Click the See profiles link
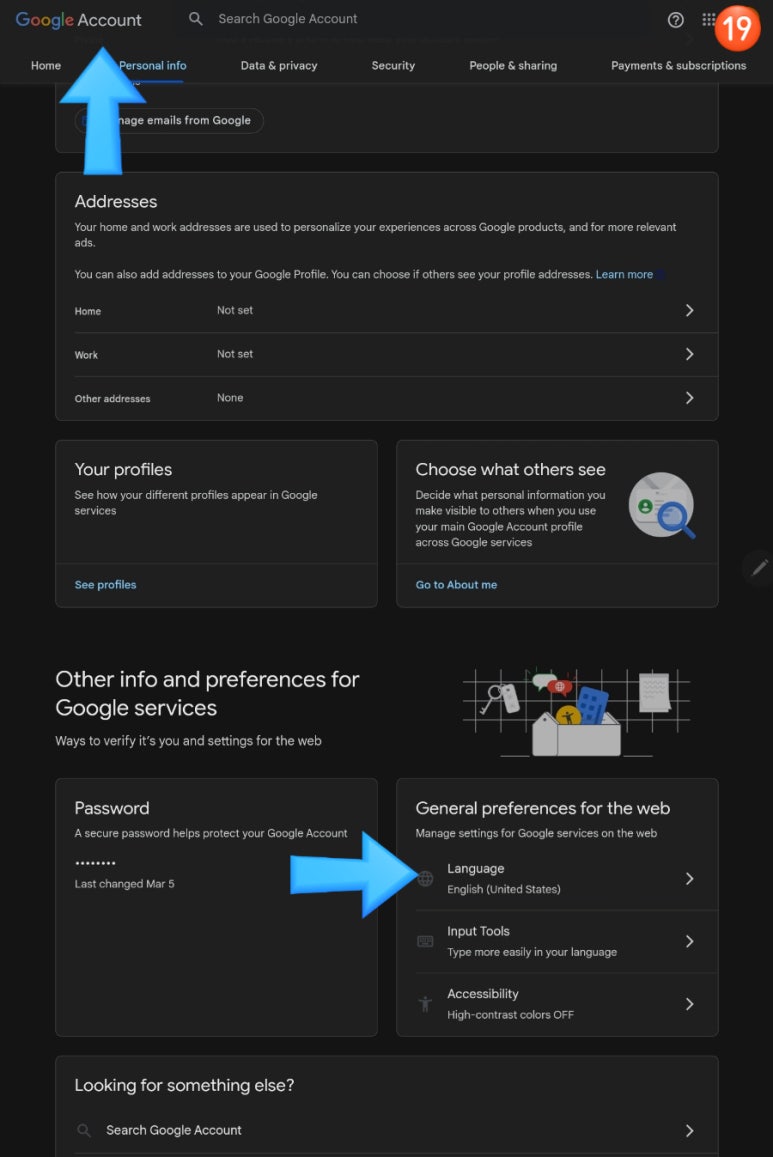773x1157 pixels. [x=105, y=584]
